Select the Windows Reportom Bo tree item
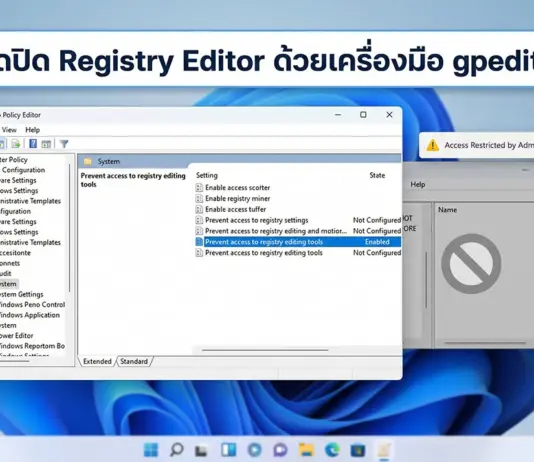The image size is (534, 462). click(x=32, y=346)
